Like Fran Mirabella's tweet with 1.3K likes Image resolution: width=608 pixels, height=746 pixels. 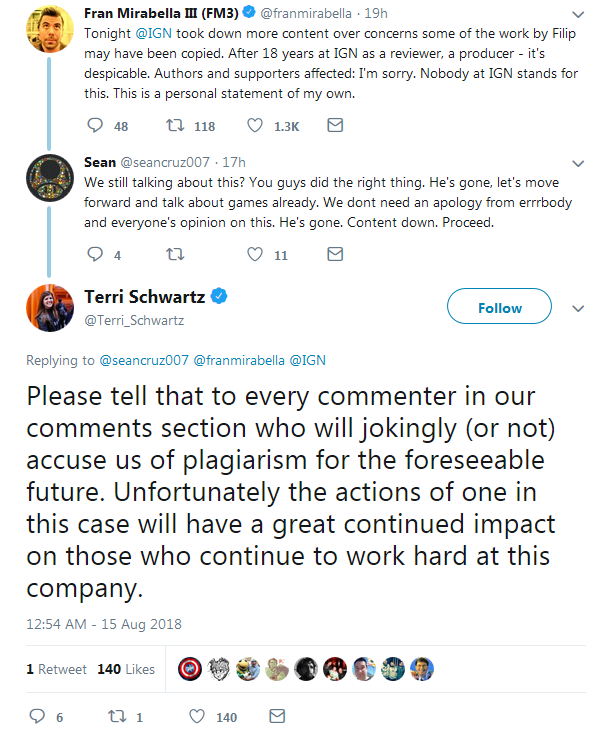(255, 125)
